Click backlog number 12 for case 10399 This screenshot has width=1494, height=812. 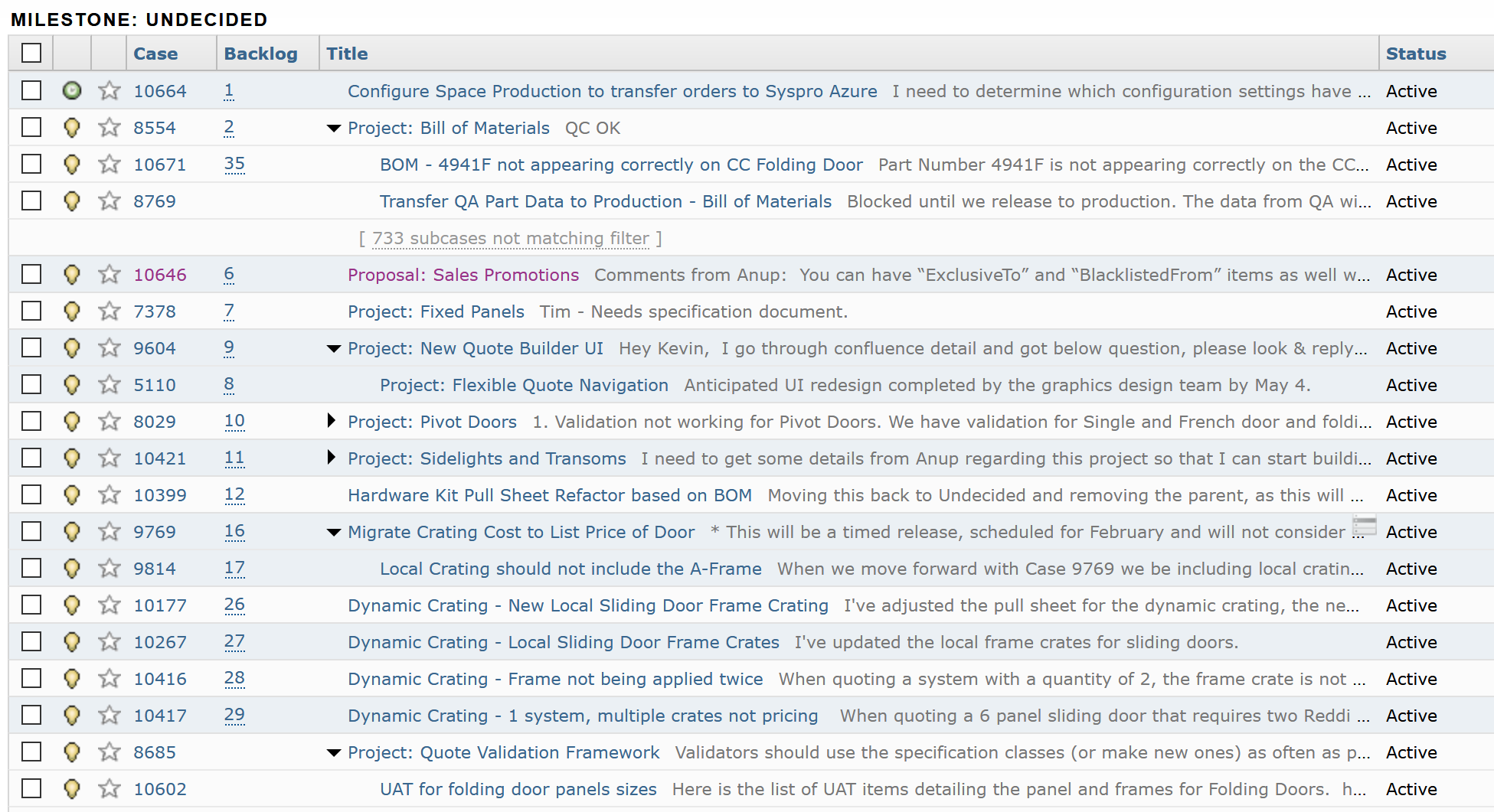pyautogui.click(x=234, y=495)
